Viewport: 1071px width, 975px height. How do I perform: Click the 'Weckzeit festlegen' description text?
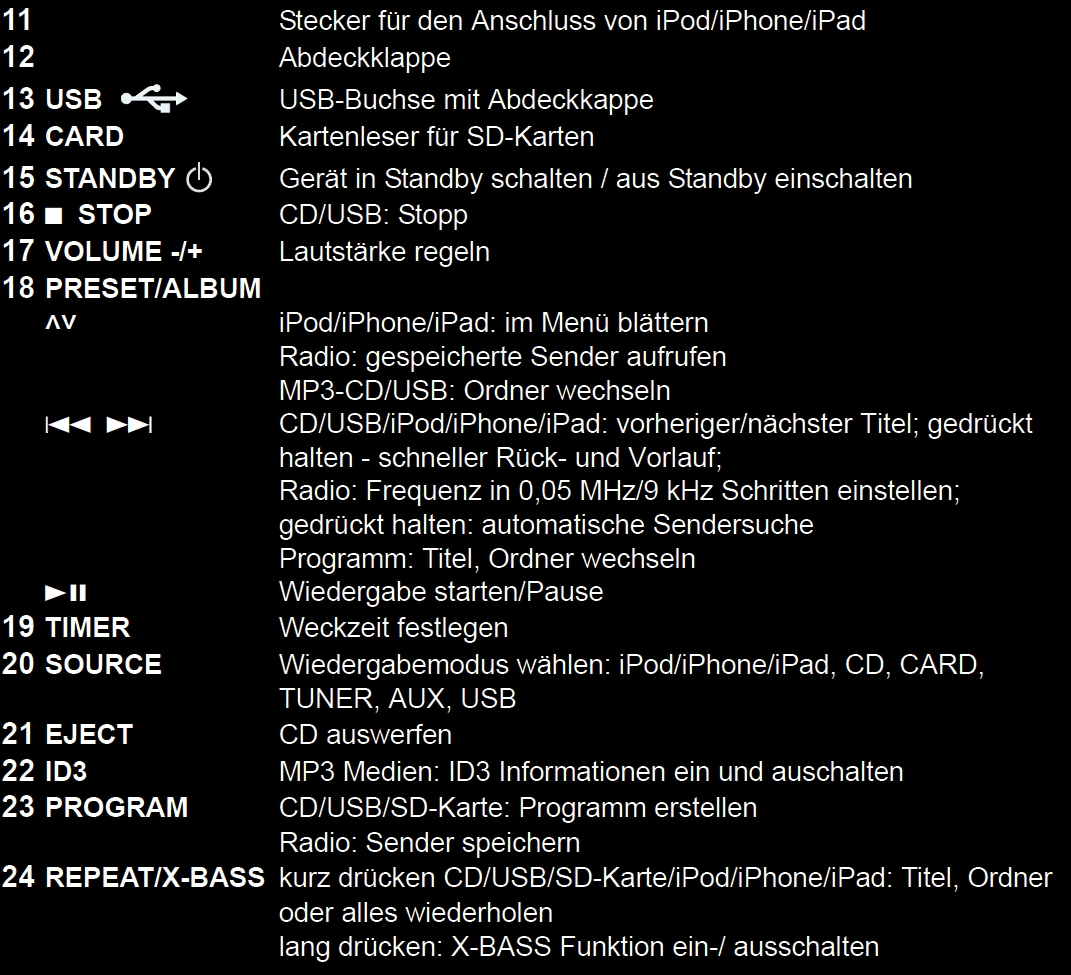[x=393, y=628]
